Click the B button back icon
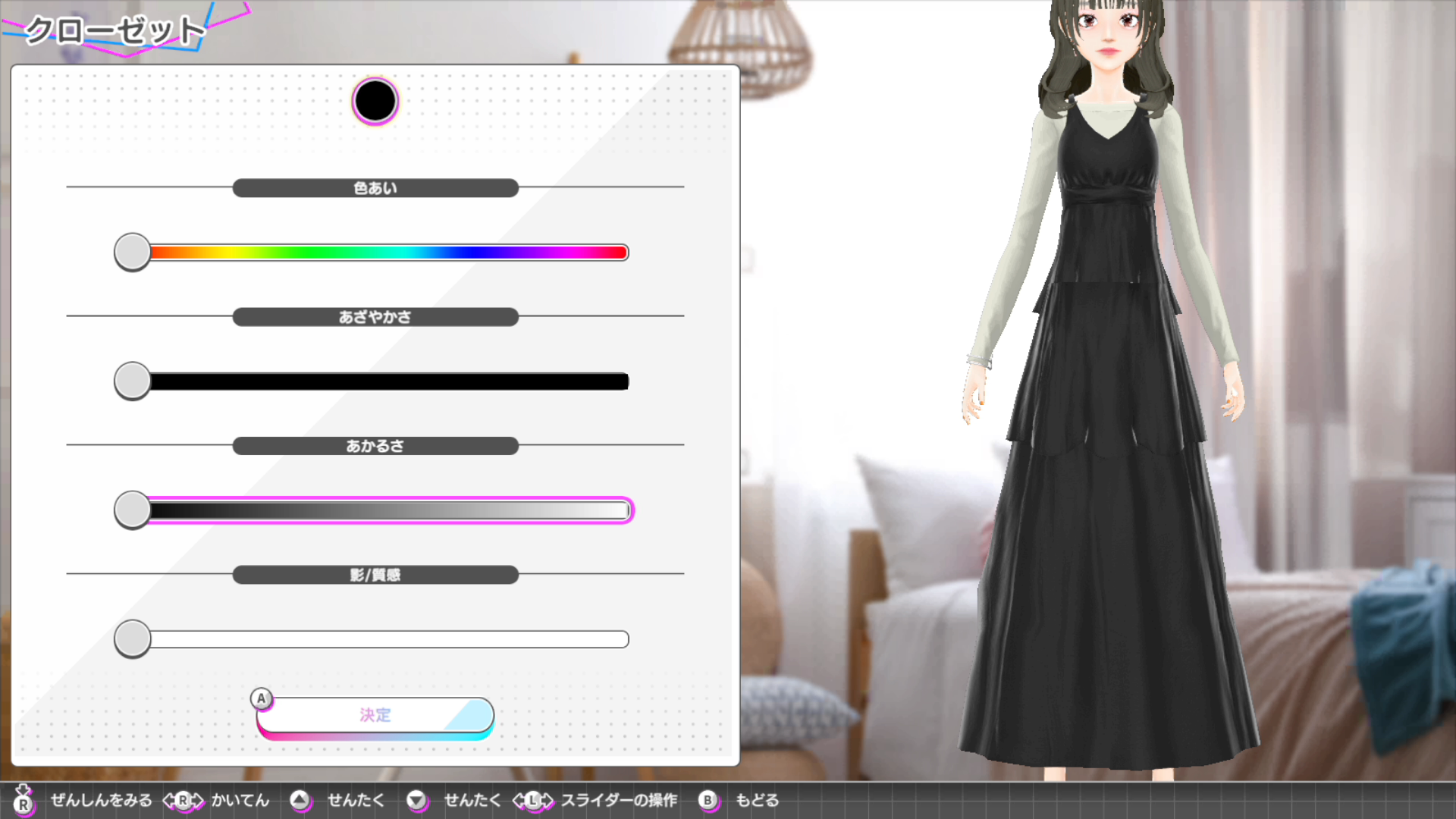This screenshot has height=819, width=1456. (x=708, y=801)
